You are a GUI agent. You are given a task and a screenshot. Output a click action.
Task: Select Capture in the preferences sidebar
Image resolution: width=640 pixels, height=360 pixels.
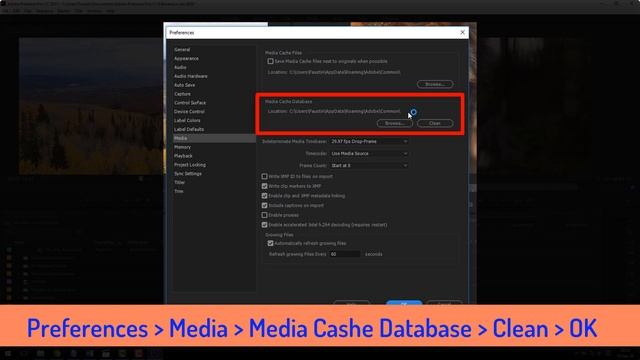(182, 94)
